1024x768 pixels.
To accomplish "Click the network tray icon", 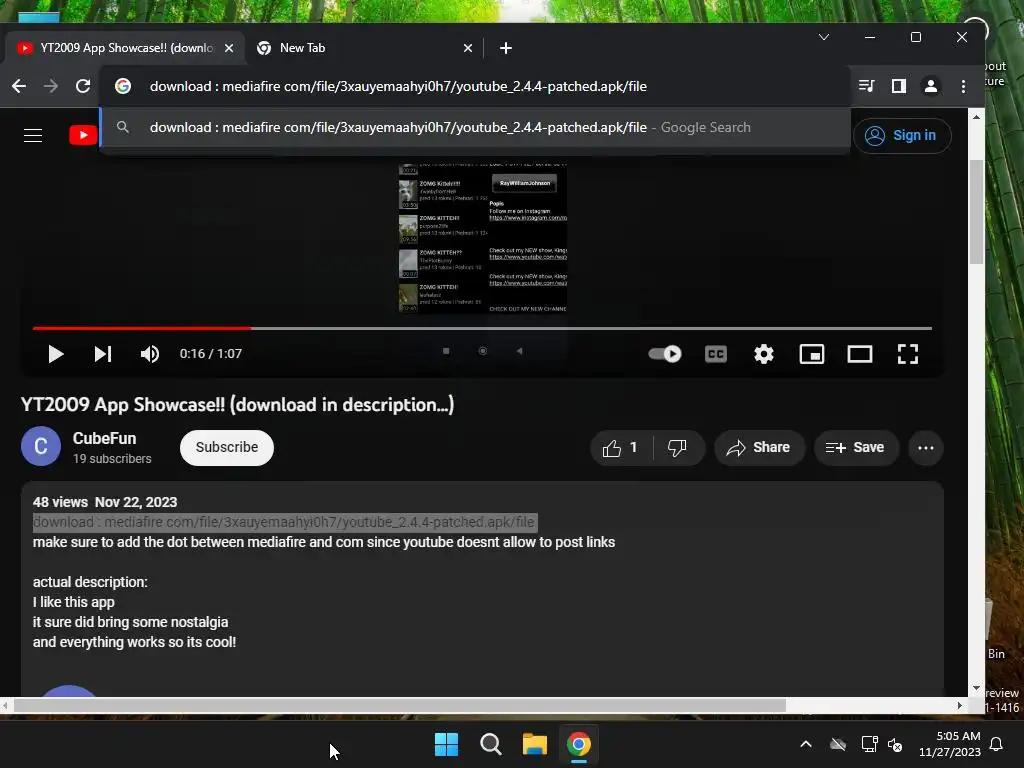I will [x=869, y=744].
